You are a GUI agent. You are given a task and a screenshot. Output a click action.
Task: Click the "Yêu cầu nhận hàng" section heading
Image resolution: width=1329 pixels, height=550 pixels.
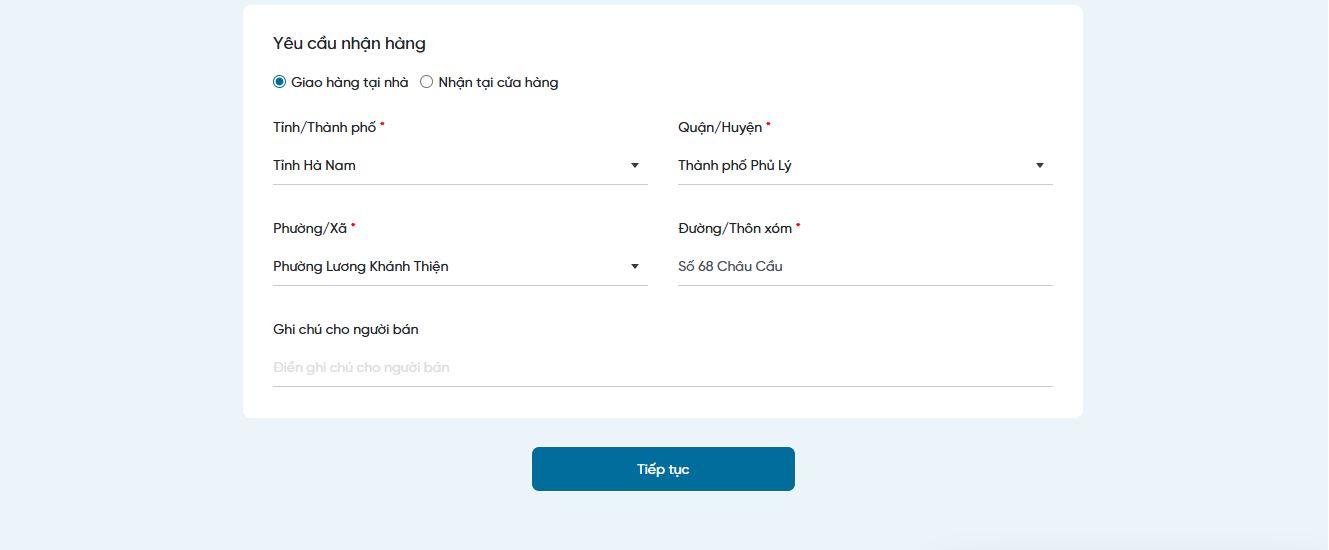(349, 43)
